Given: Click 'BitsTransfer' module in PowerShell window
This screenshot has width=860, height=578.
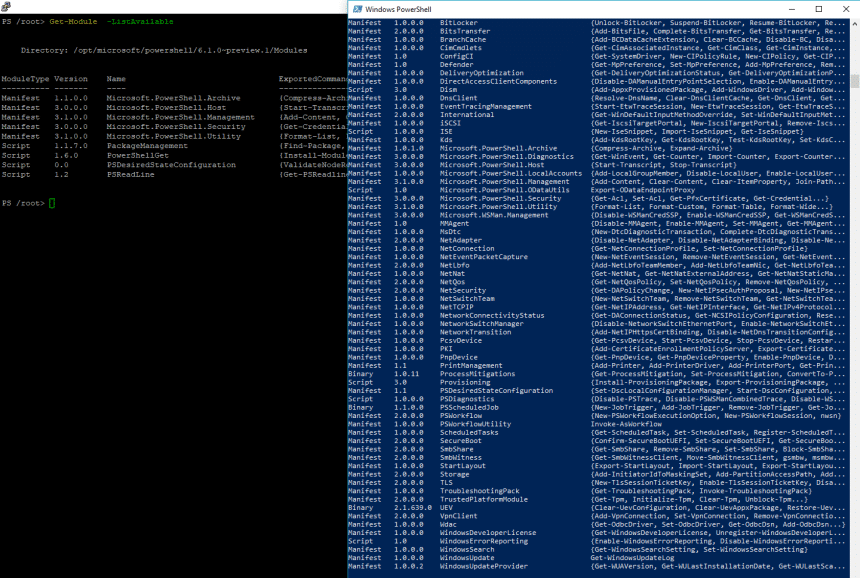Looking at the screenshot, I should (x=465, y=31).
